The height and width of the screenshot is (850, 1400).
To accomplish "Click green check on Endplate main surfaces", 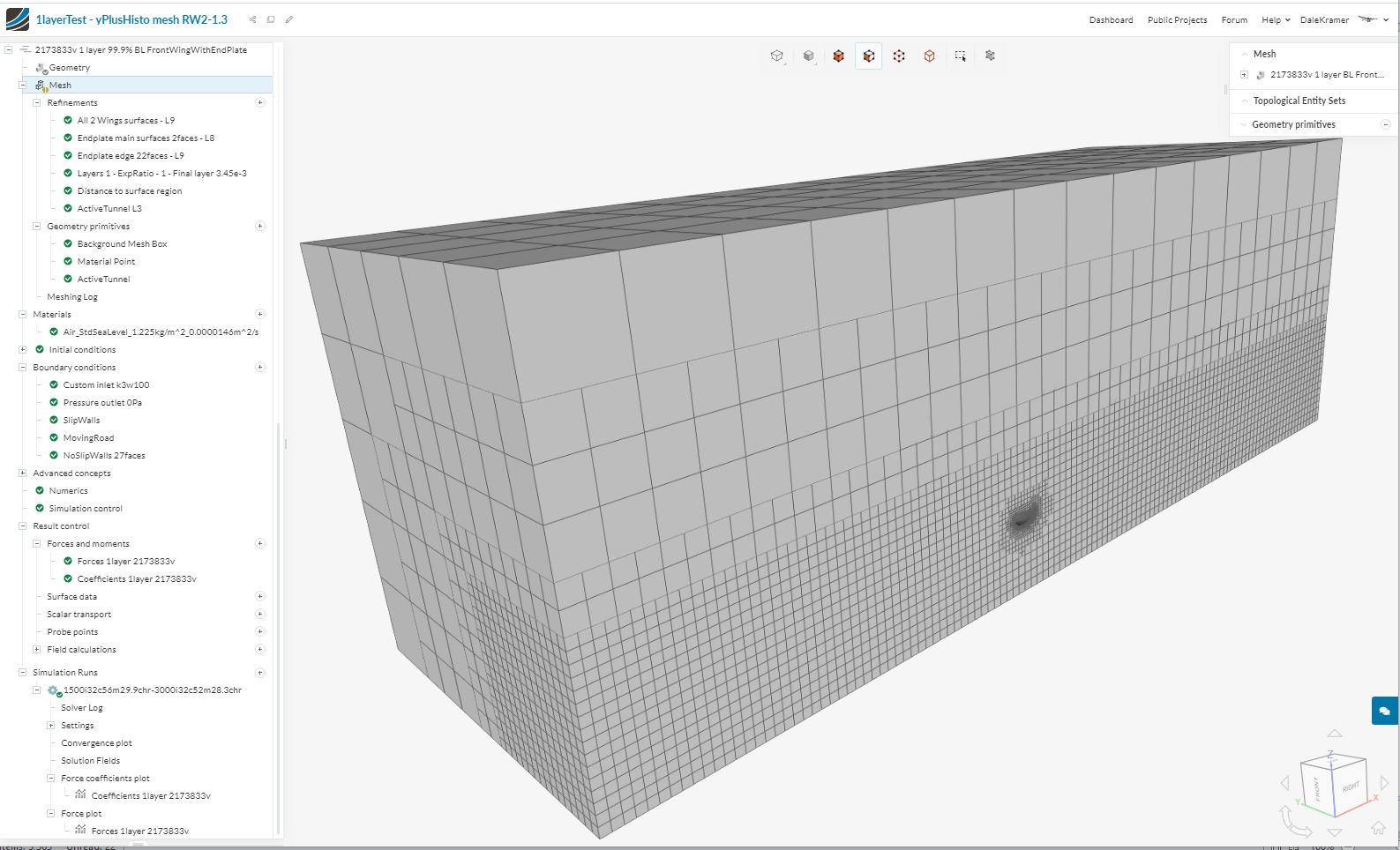I will pos(68,138).
